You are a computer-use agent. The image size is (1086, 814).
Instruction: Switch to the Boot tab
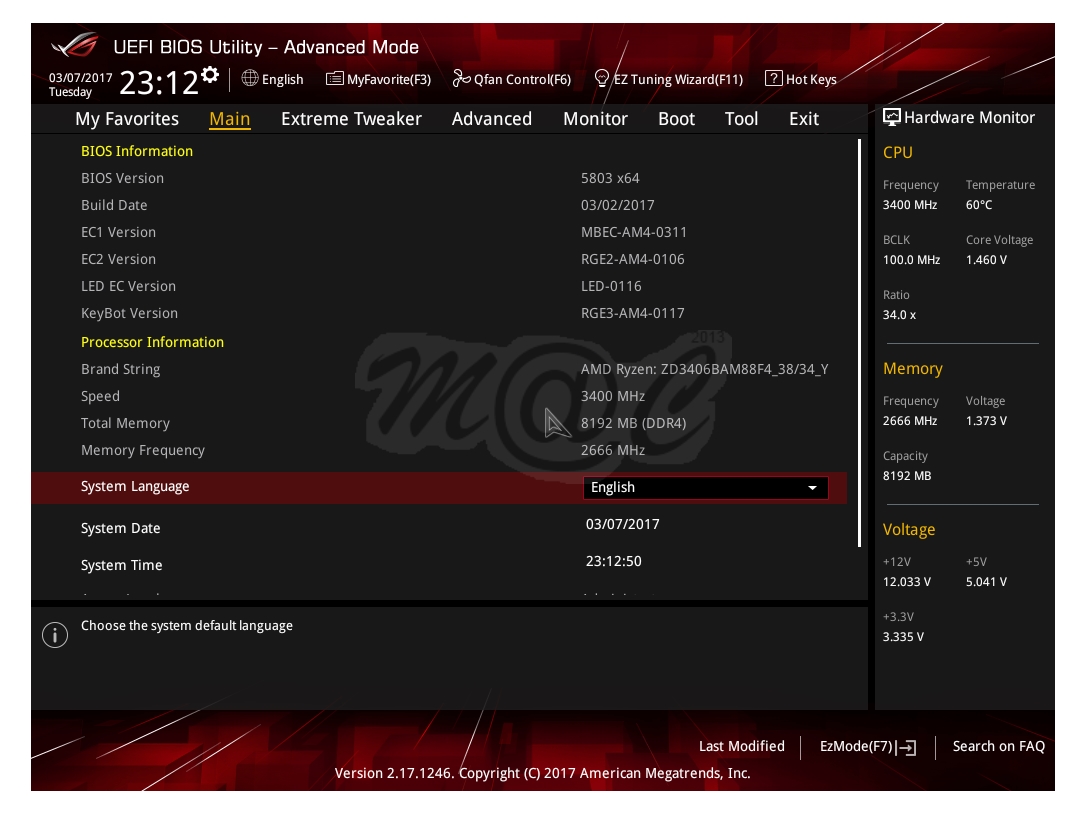676,119
